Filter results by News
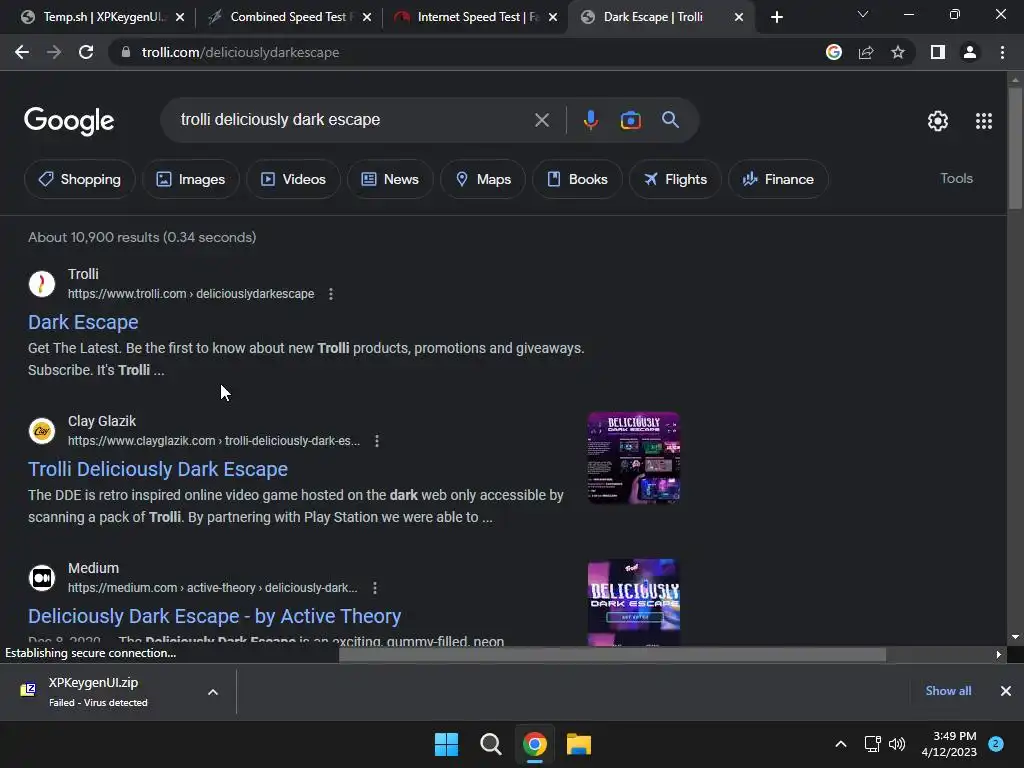The image size is (1024, 768). point(390,179)
